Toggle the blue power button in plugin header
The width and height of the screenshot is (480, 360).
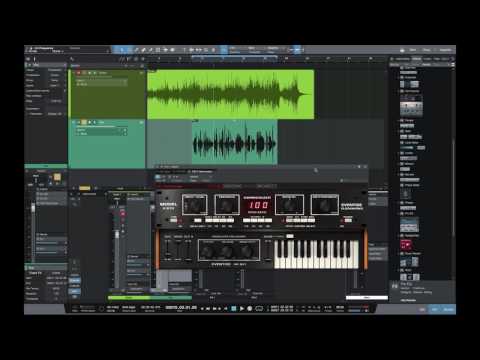tap(158, 177)
